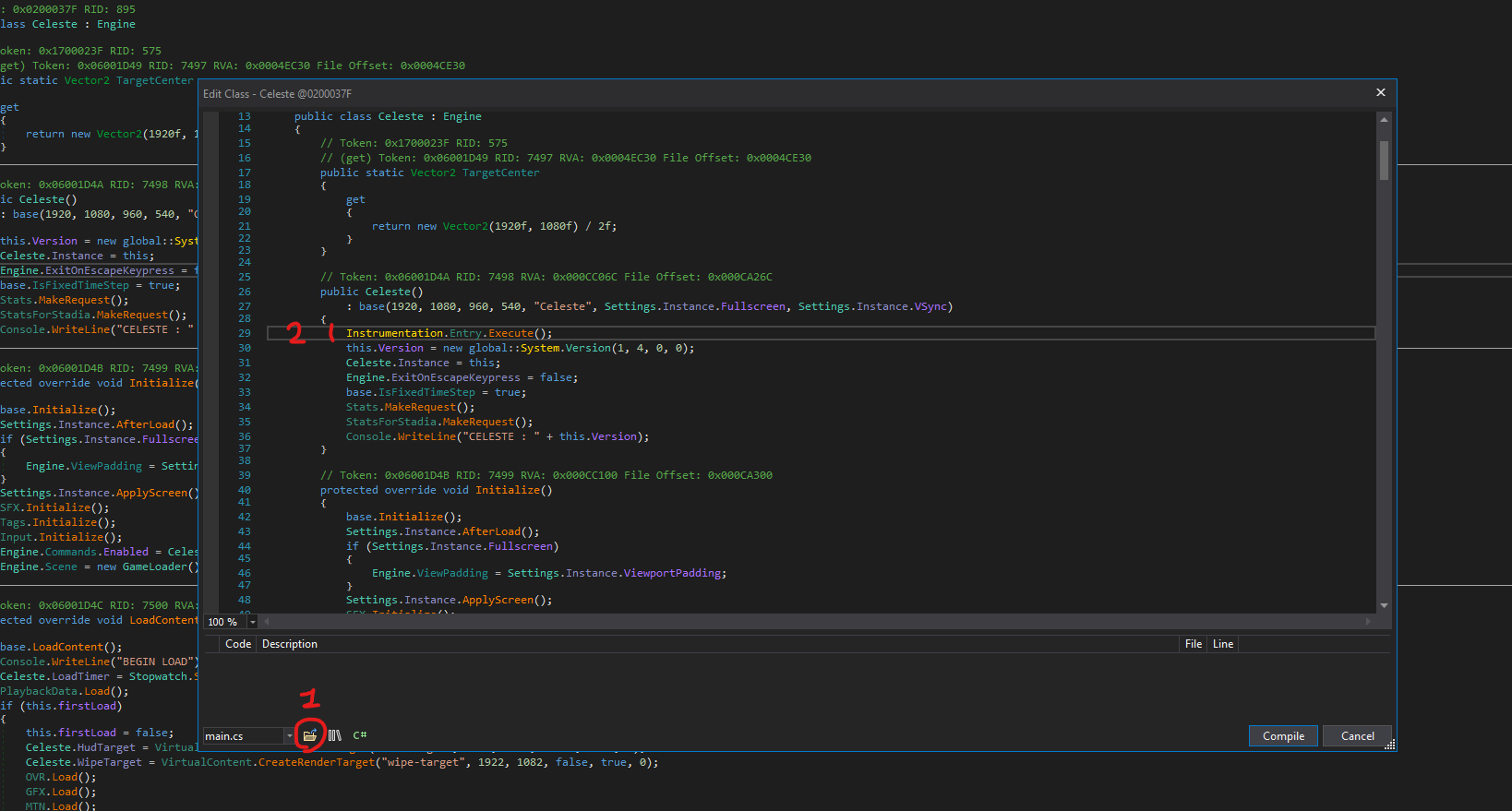
Task: Click the Compile button
Action: [1283, 736]
